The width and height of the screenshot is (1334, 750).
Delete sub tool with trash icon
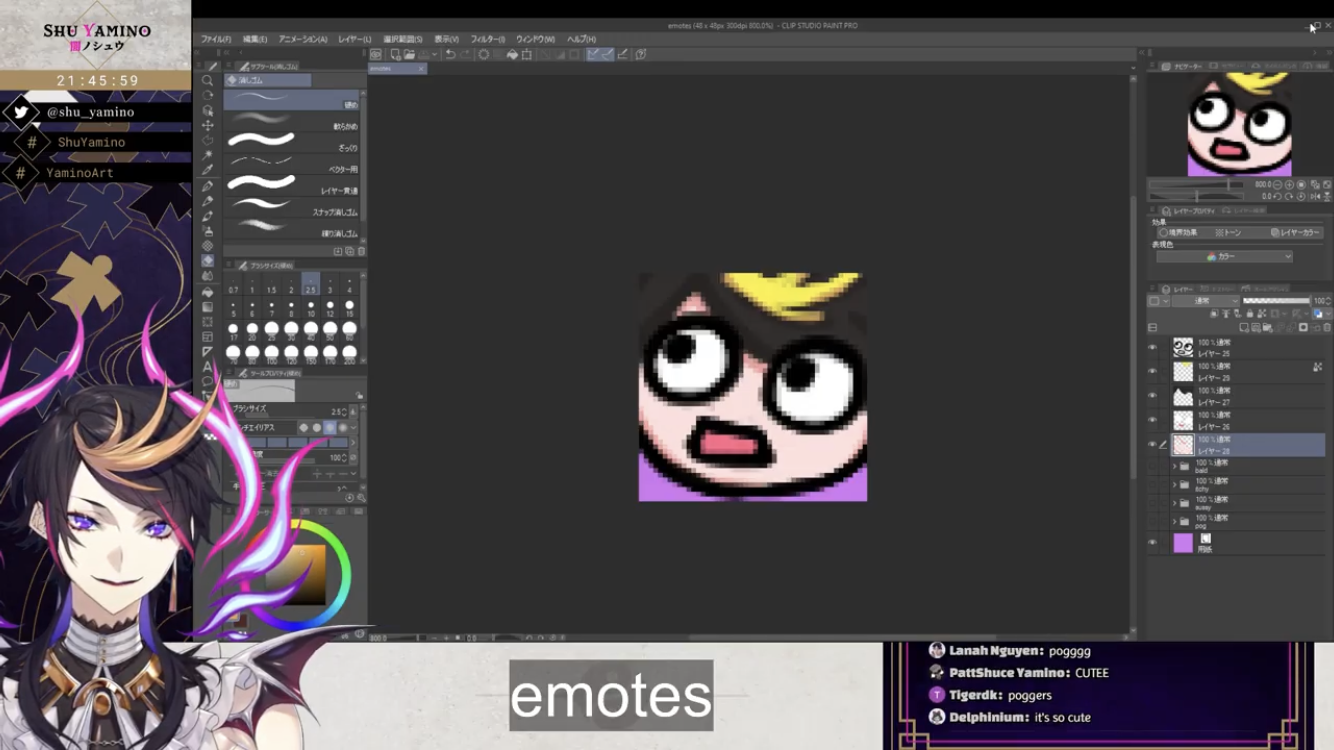coord(361,251)
